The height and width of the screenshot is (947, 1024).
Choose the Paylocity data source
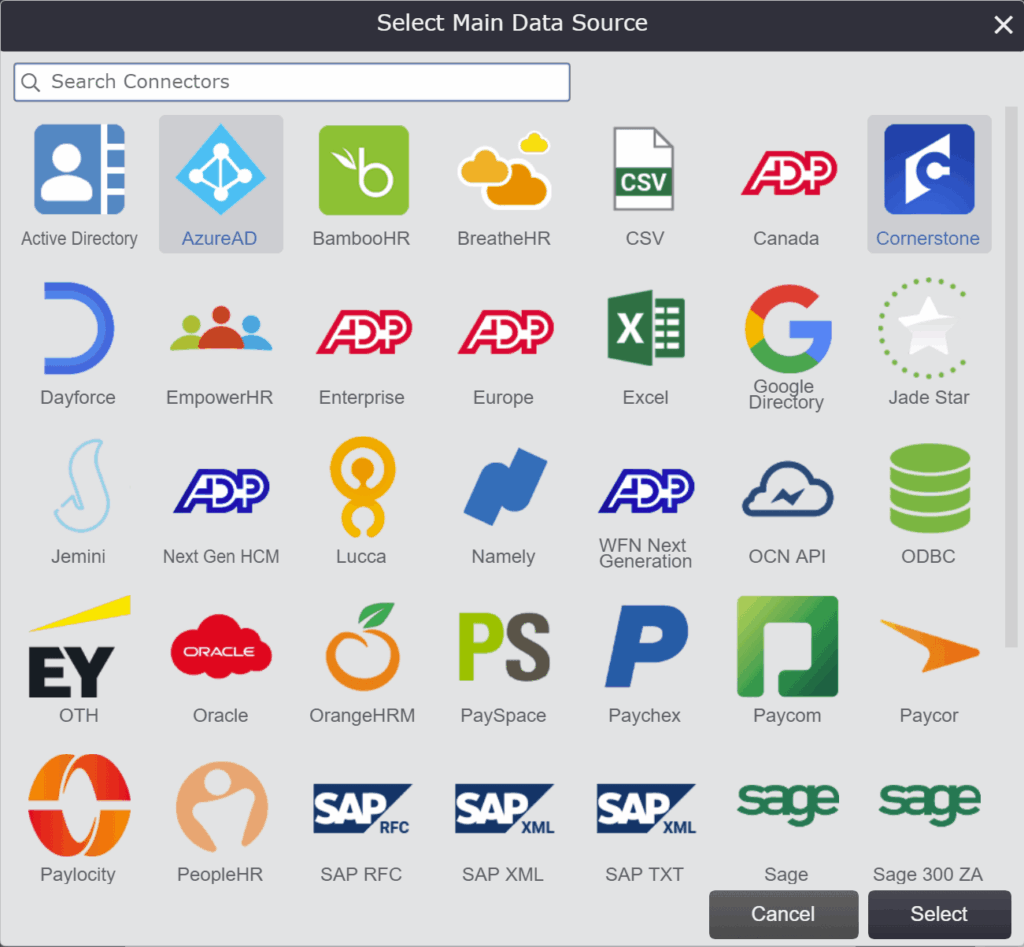click(79, 806)
